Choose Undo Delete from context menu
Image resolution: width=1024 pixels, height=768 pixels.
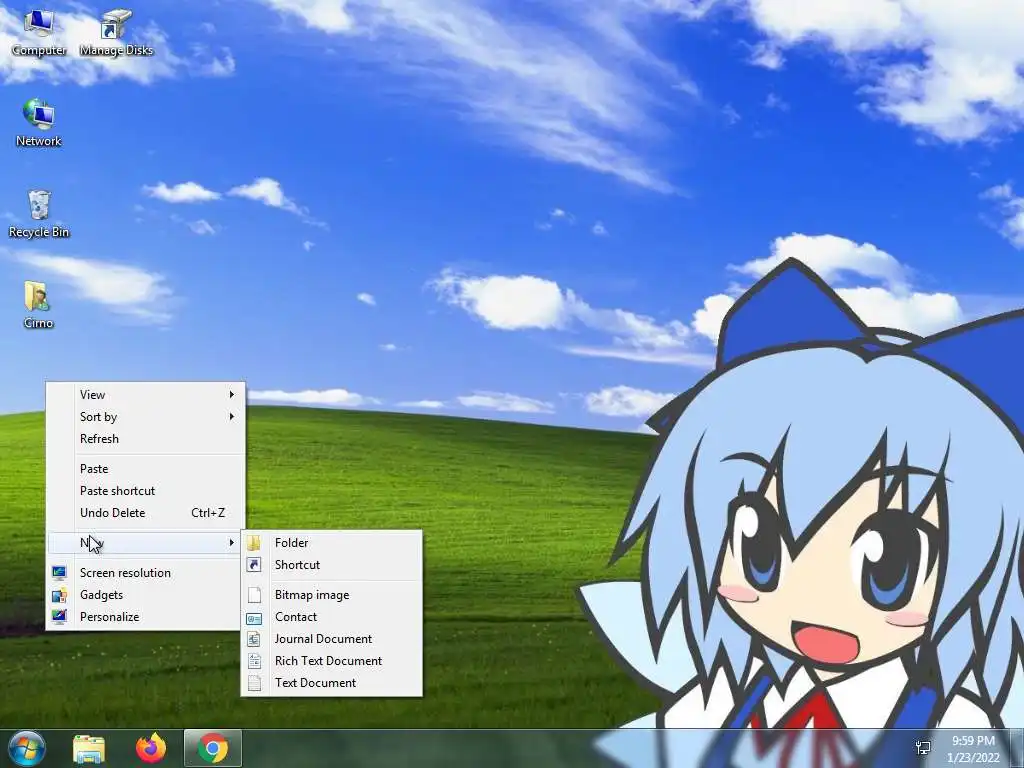[145, 513]
